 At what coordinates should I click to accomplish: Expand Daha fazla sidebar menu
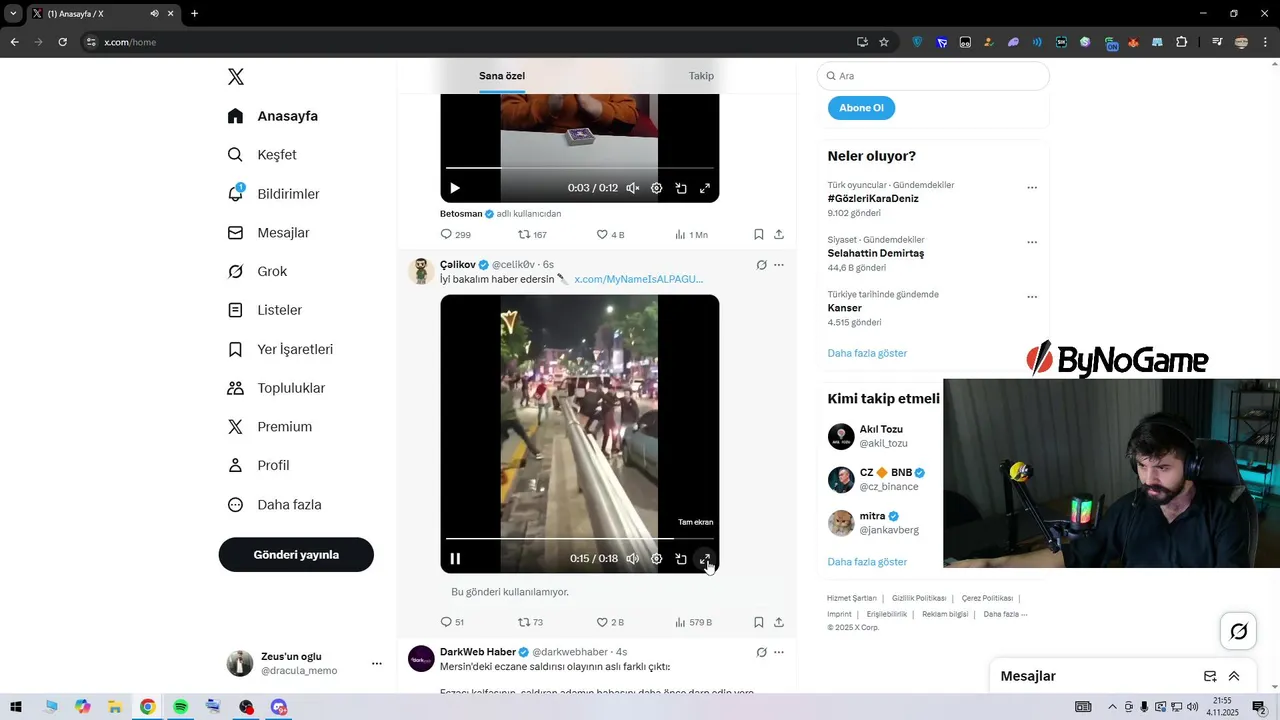(x=274, y=505)
